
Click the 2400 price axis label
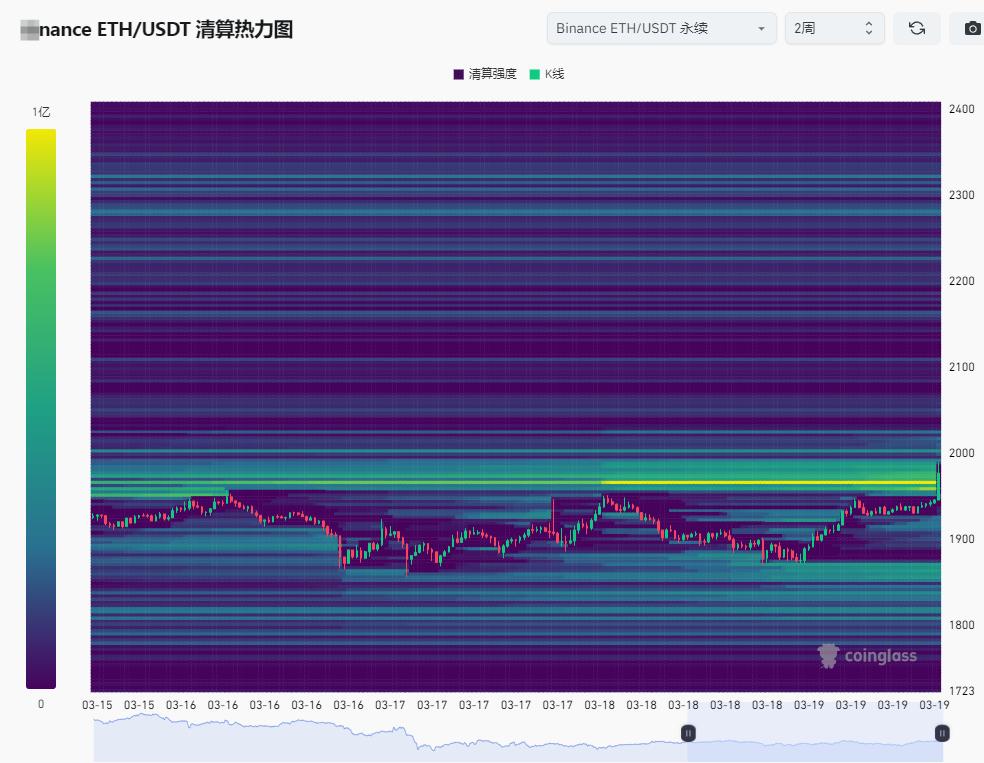(x=961, y=109)
